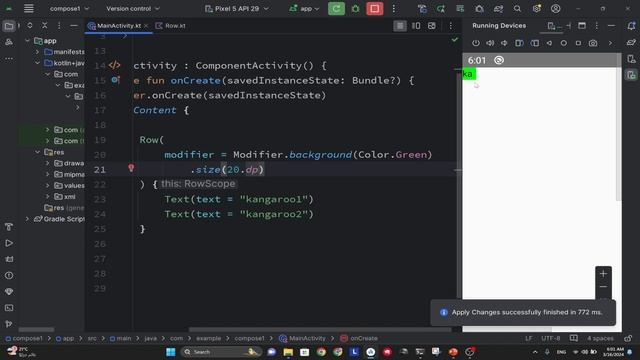Image resolution: width=640 pixels, height=360 pixels.
Task: Expand the manifests folder
Action: (38, 52)
